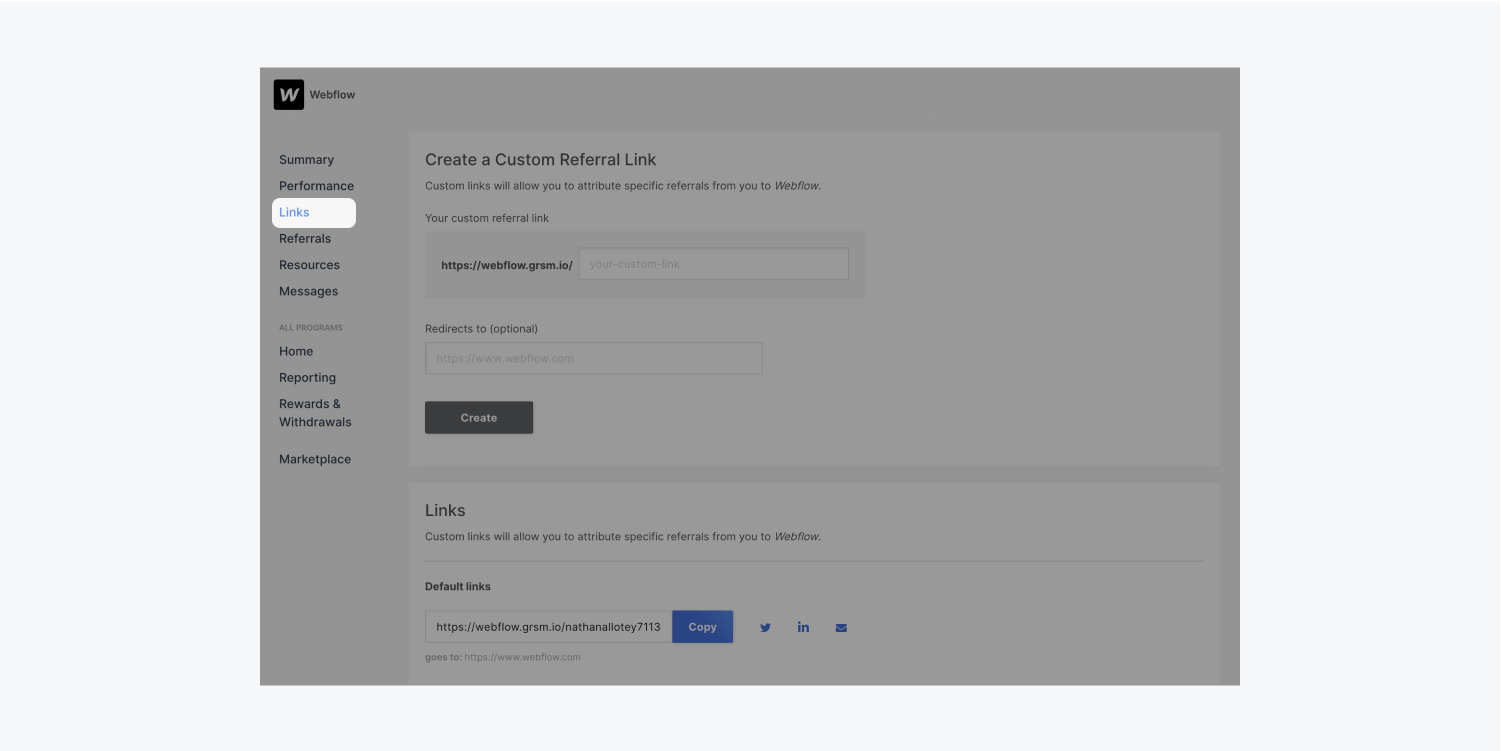Click the lower 'Links' section heading
The height and width of the screenshot is (751, 1501).
coord(445,510)
